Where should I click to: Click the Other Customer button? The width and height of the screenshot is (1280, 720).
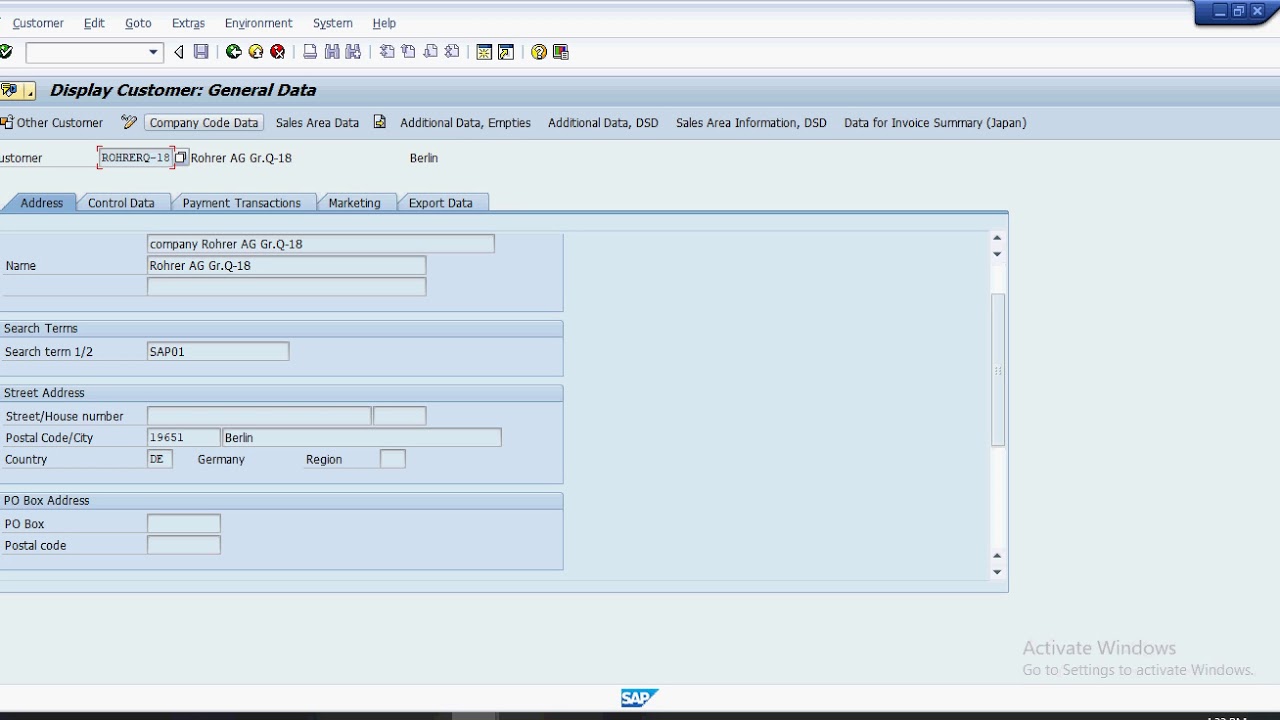point(52,123)
